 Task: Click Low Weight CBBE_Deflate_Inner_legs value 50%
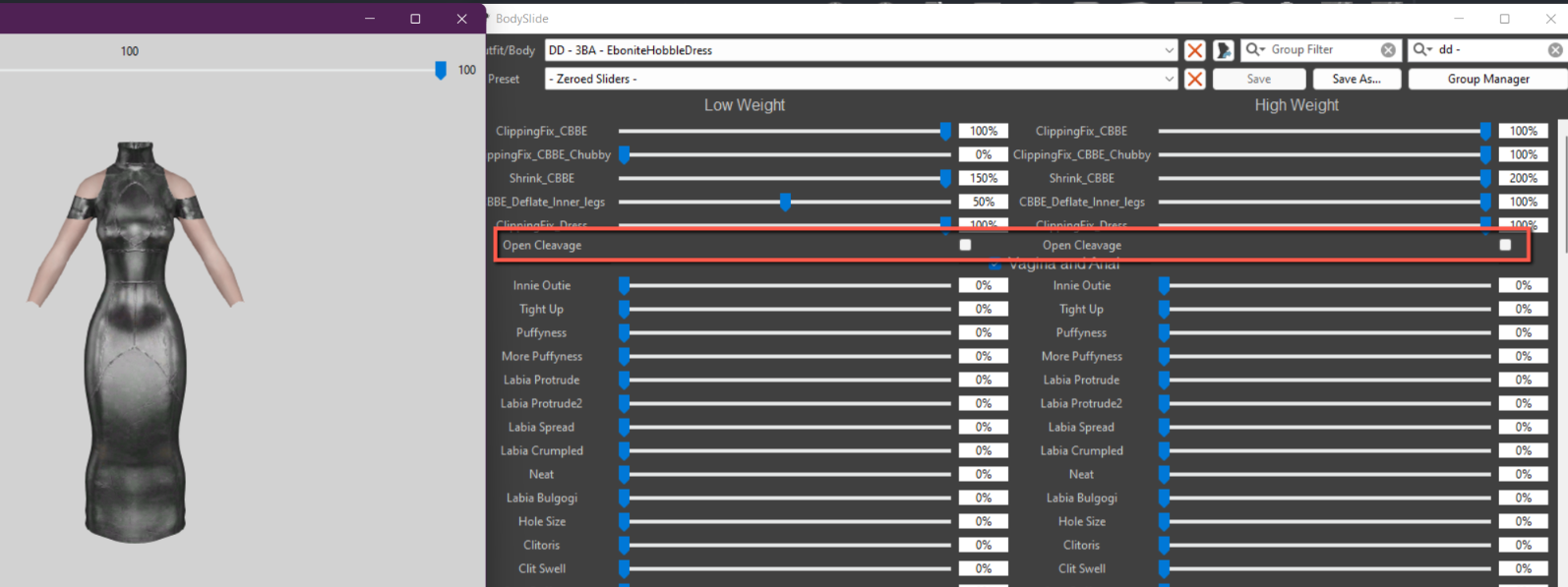point(984,202)
